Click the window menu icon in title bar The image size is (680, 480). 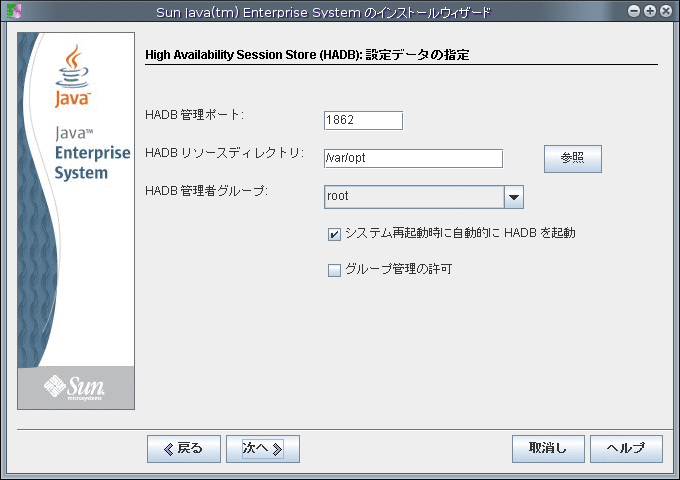(x=14, y=11)
